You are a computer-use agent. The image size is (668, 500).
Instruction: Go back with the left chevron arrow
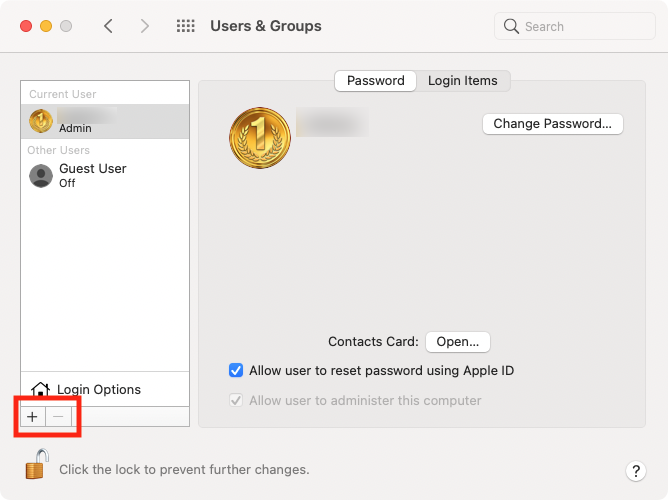109,26
